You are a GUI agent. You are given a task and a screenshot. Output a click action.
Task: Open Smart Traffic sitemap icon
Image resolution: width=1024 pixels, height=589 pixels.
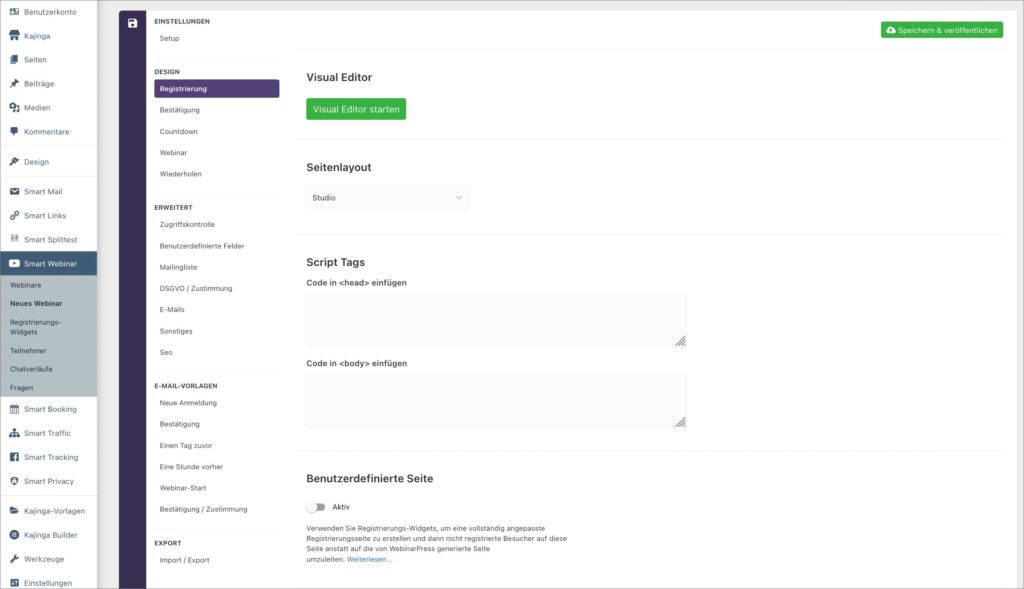[14, 433]
